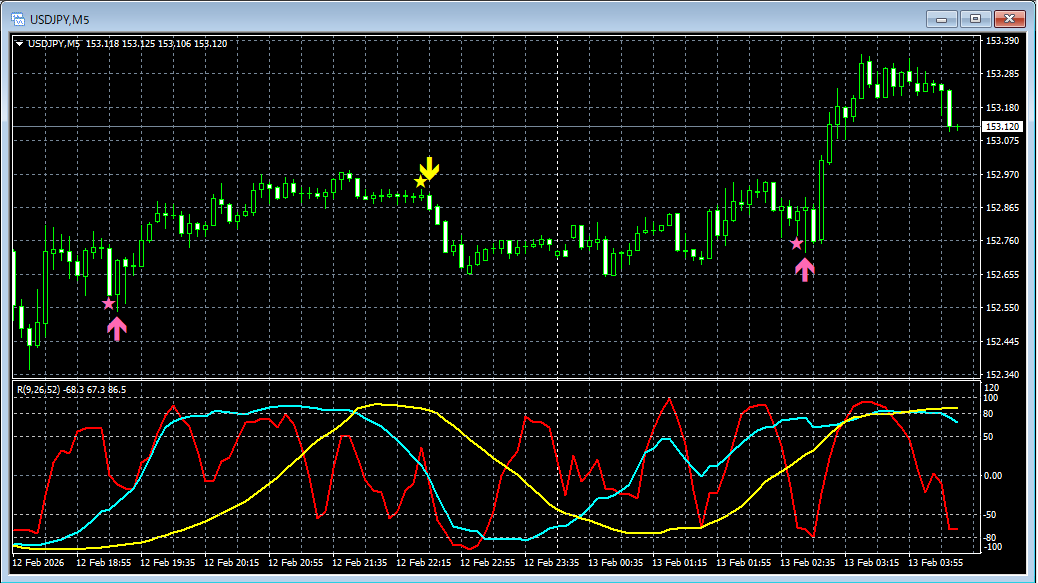Minimize the USDJPY,M5 chart window
Image resolution: width=1038 pixels, height=583 pixels.
941,19
